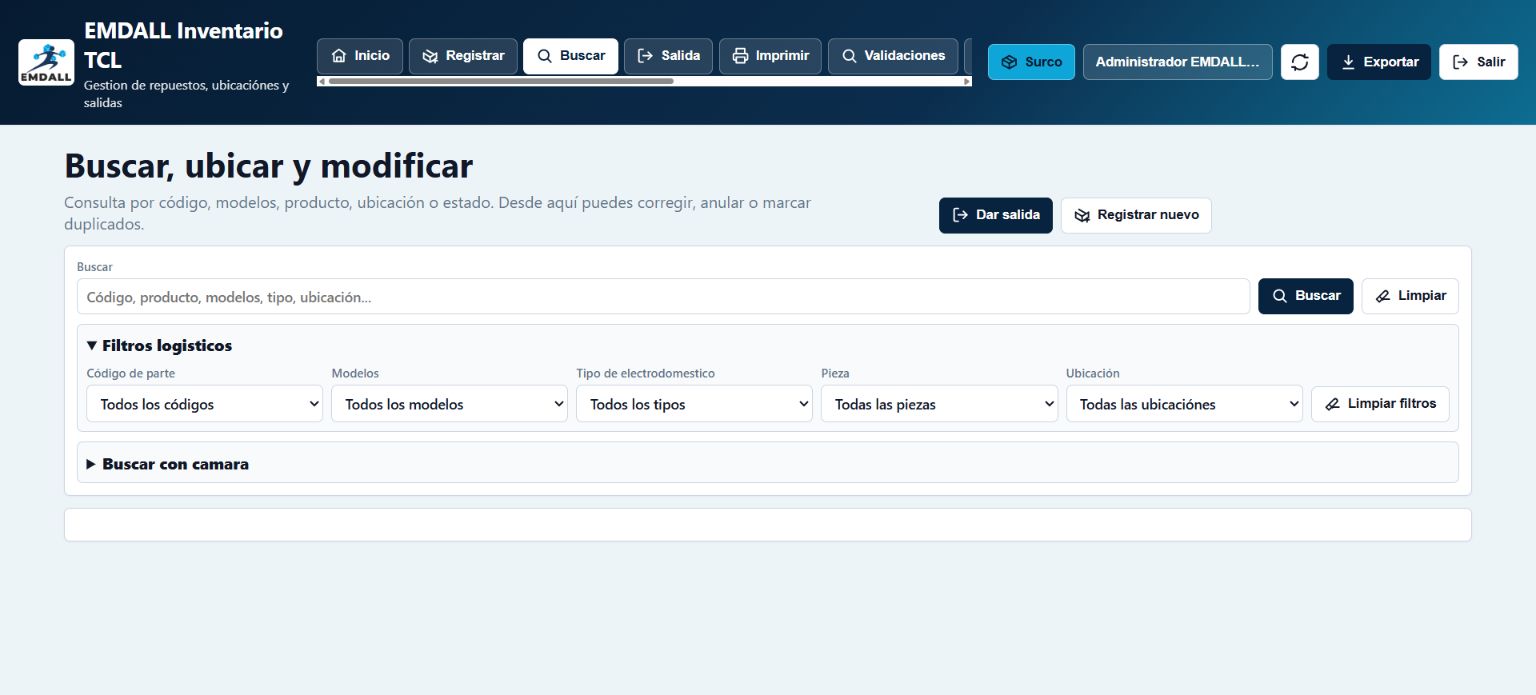Click the cube icon in Surco button
Screen dimensions: 1536x695
point(1010,62)
